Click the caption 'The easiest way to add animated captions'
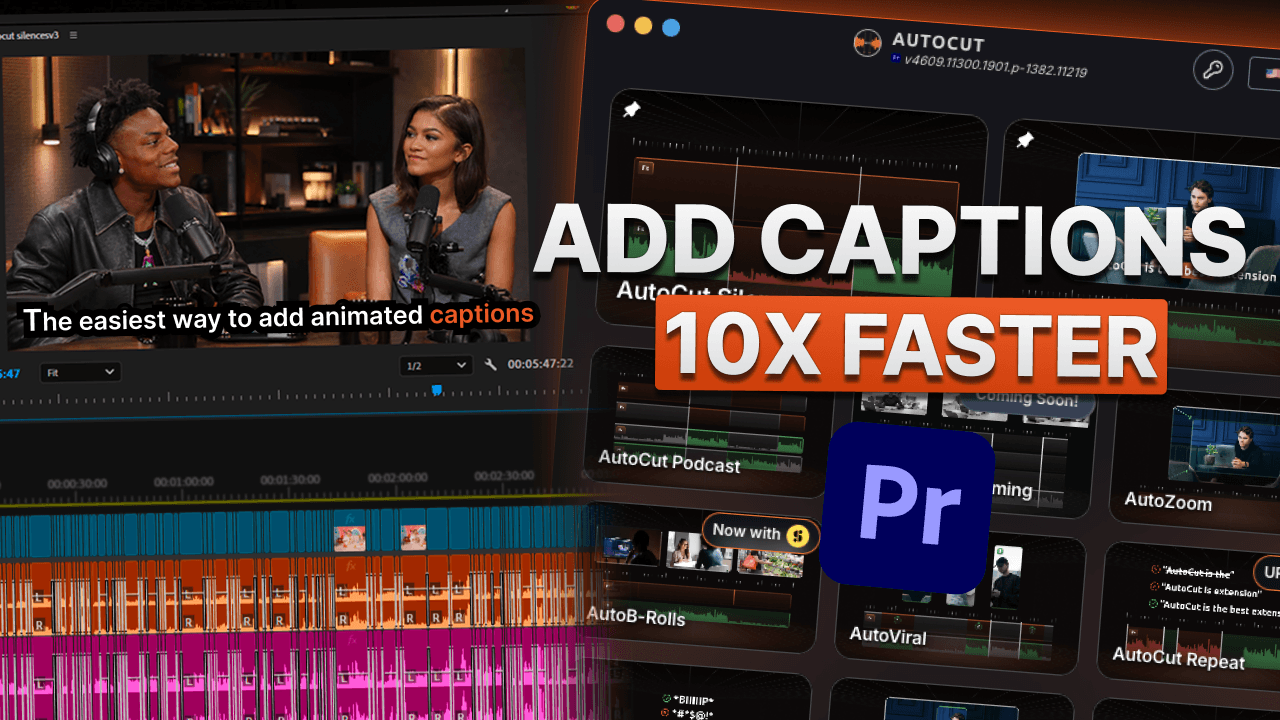The height and width of the screenshot is (720, 1280). (x=278, y=317)
